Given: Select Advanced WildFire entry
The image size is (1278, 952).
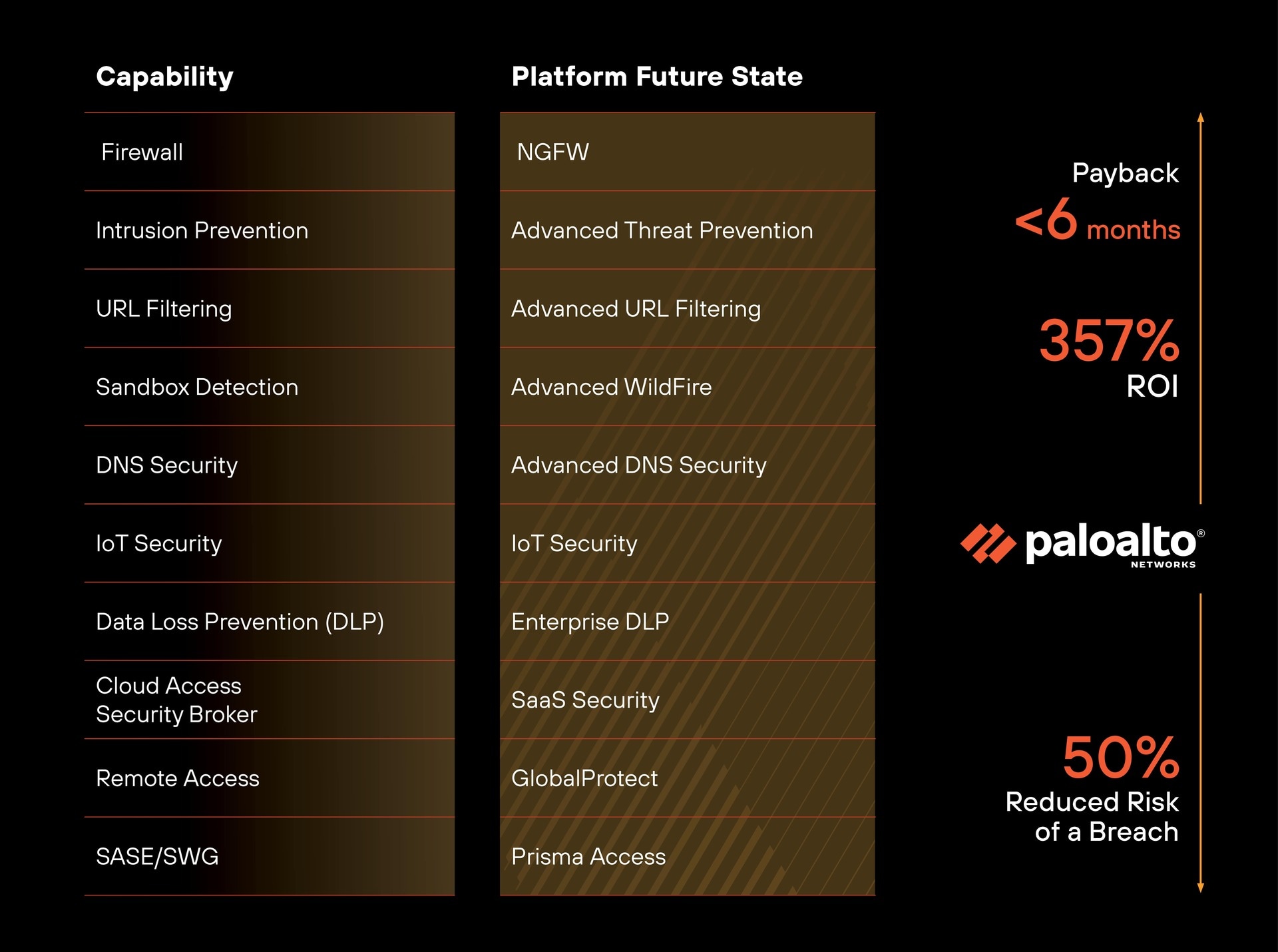Looking at the screenshot, I should click(611, 387).
